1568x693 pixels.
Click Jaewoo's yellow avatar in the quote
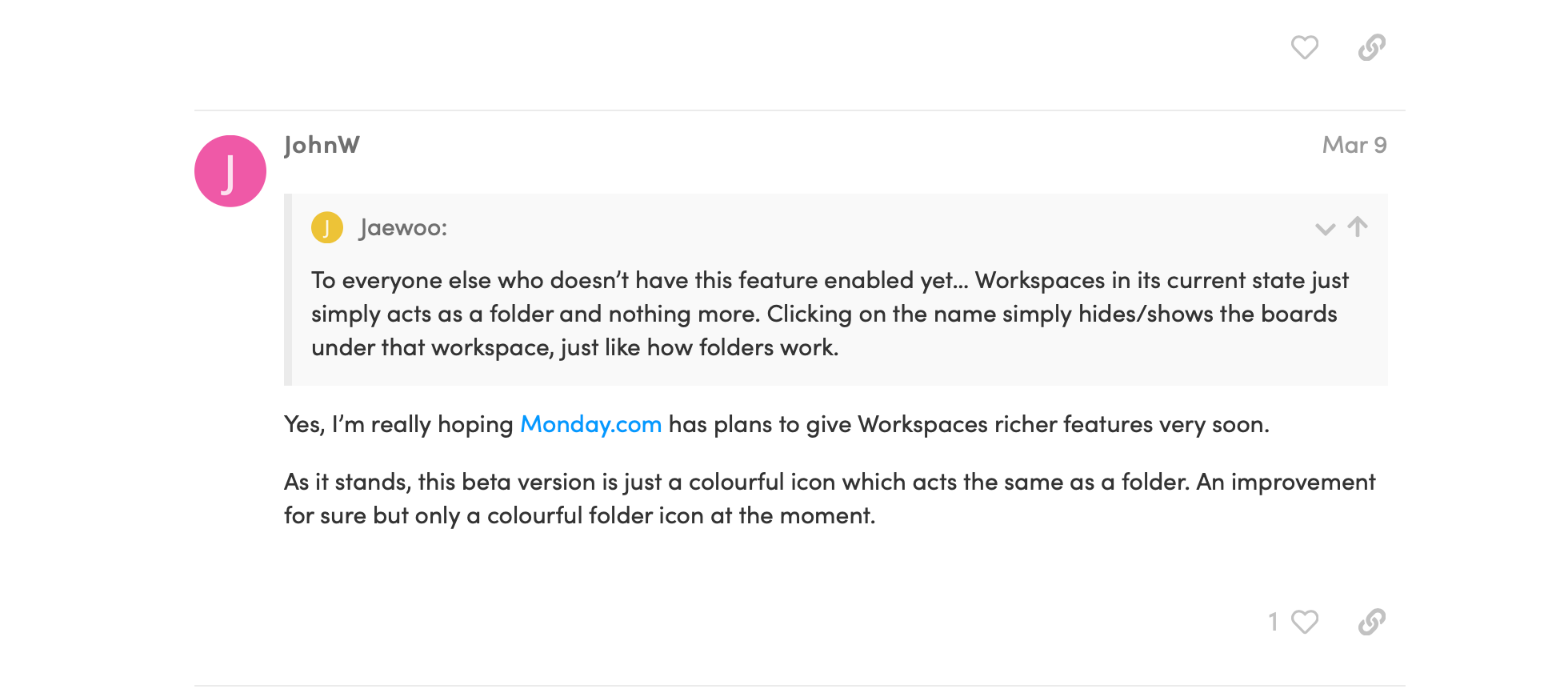[x=327, y=228]
